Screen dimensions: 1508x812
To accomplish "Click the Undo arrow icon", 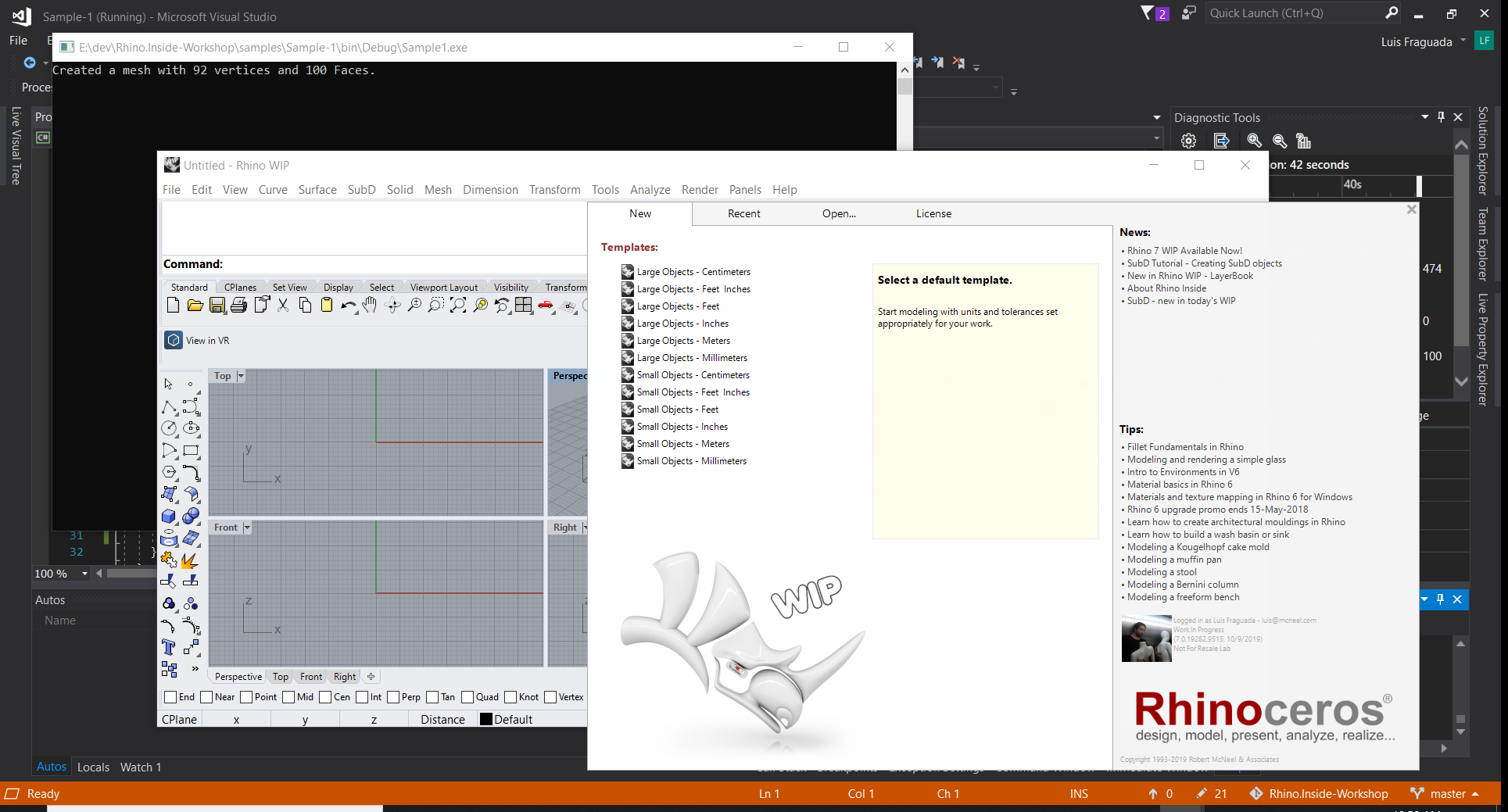I will tap(347, 306).
